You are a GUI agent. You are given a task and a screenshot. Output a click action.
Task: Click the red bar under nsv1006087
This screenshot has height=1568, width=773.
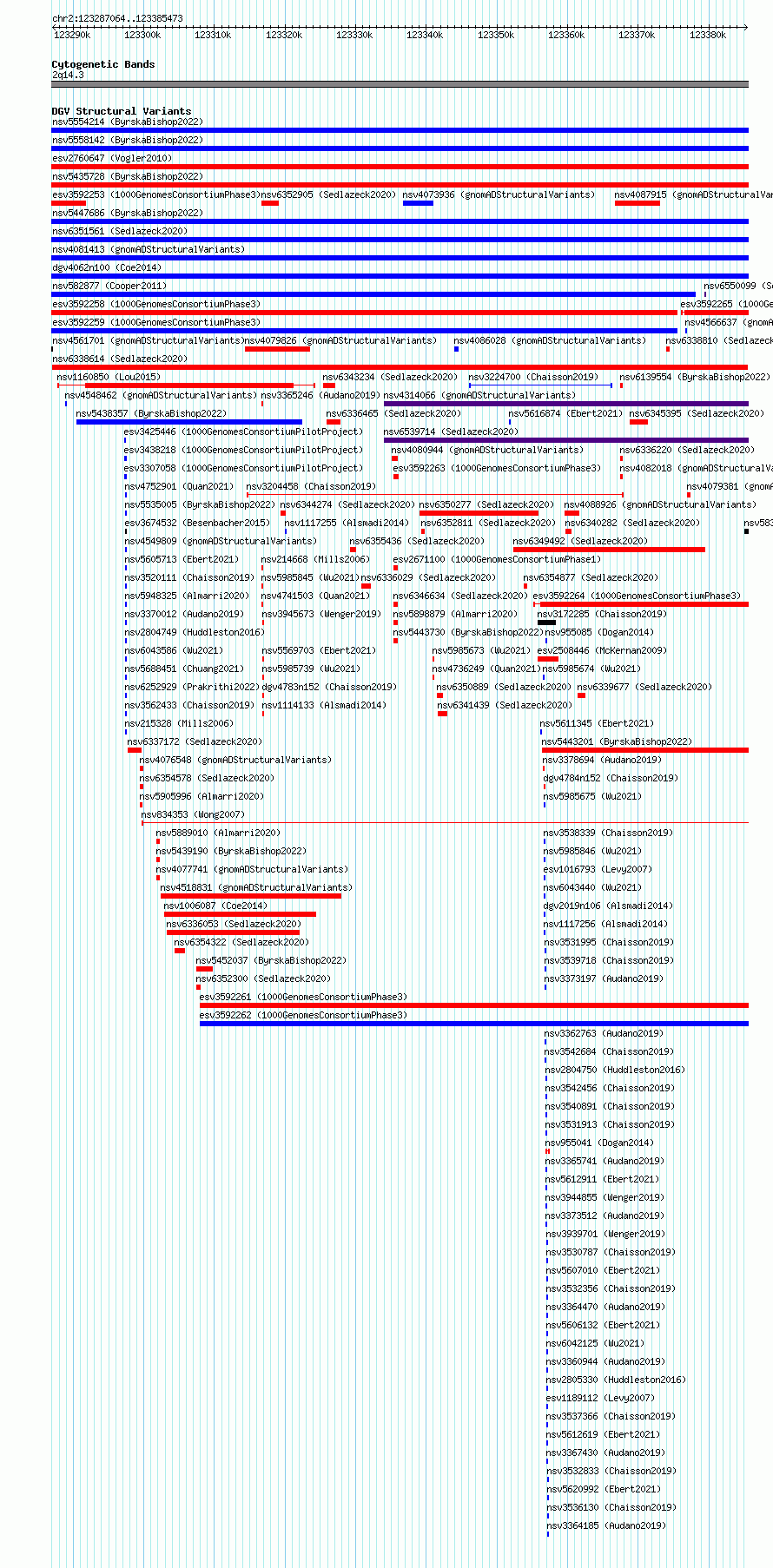pyautogui.click(x=240, y=914)
